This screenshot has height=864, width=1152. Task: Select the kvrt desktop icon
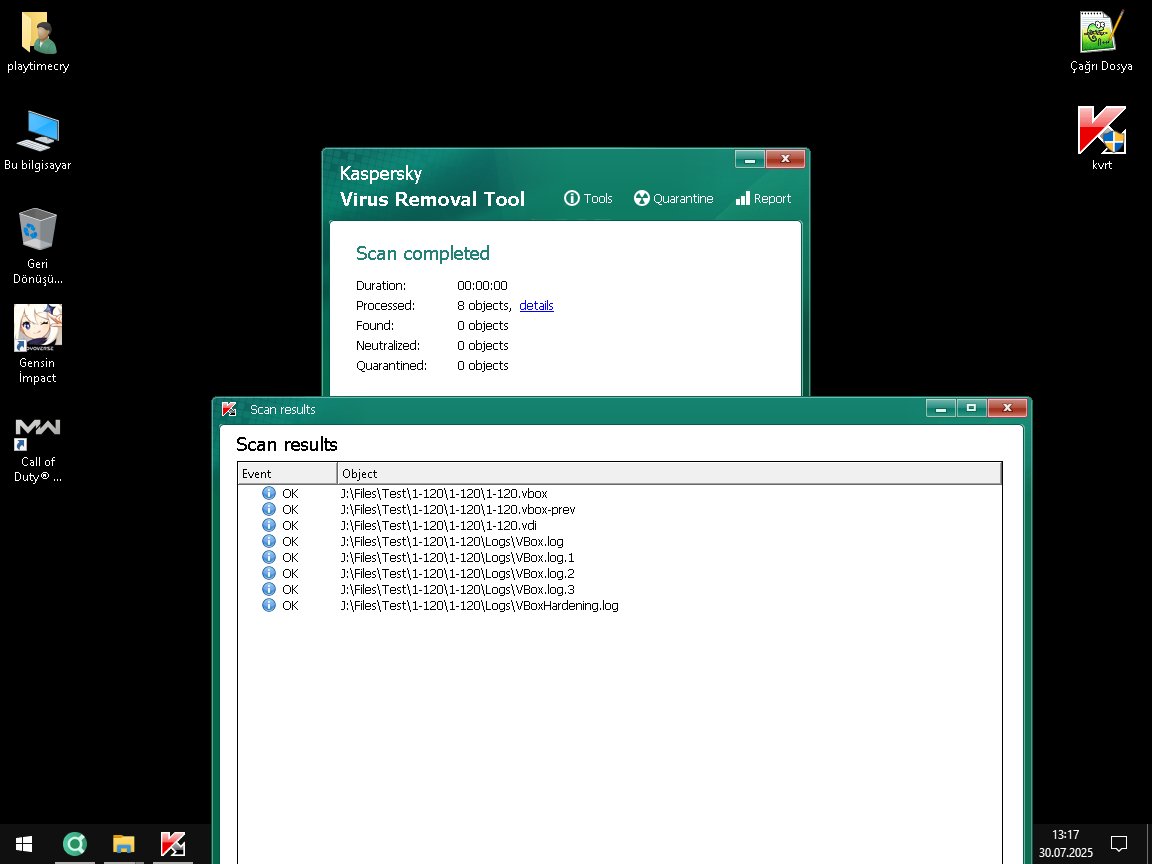coord(1101,132)
